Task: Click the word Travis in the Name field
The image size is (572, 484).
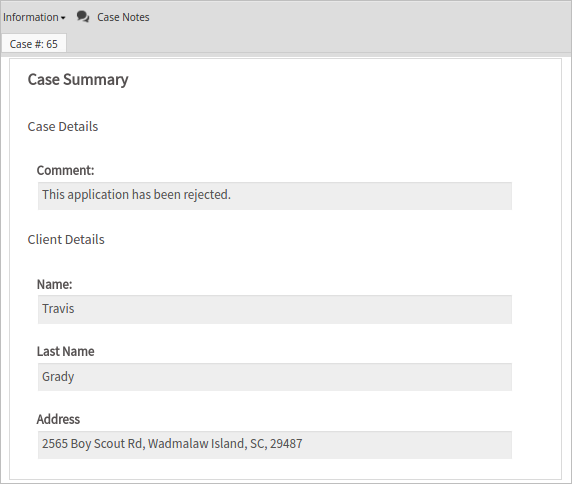Action: point(58,309)
